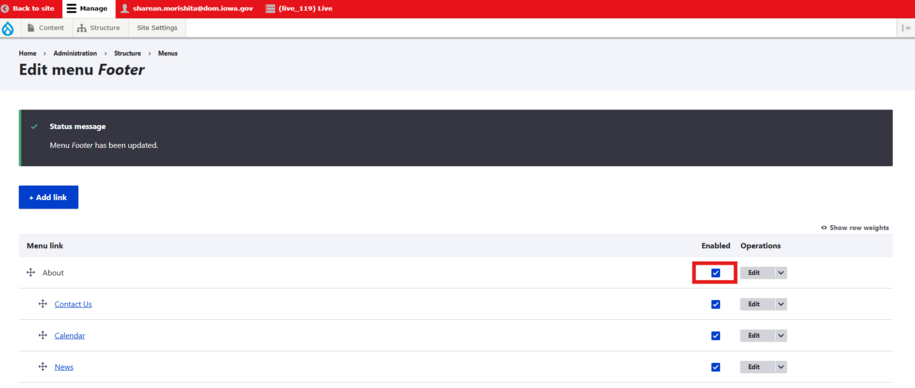The width and height of the screenshot is (915, 388).
Task: Collapse the toolbar with the right-edge arrow icon
Action: (906, 28)
